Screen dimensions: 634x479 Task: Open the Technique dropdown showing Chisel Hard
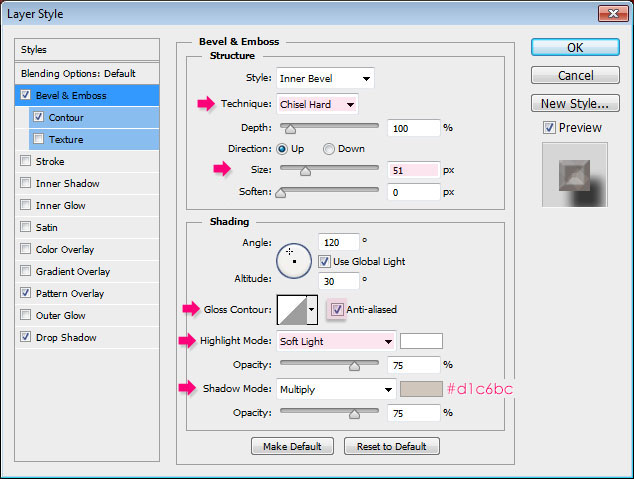[x=317, y=104]
